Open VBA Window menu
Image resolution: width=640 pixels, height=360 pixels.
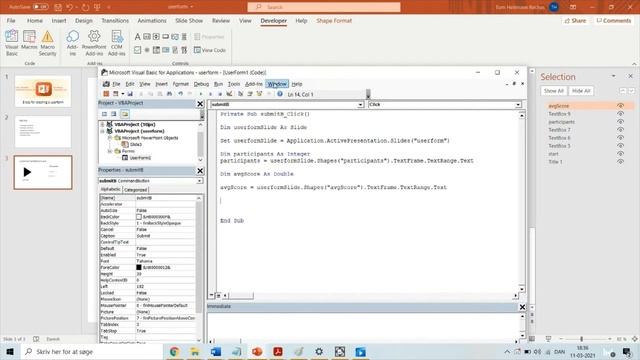(277, 84)
